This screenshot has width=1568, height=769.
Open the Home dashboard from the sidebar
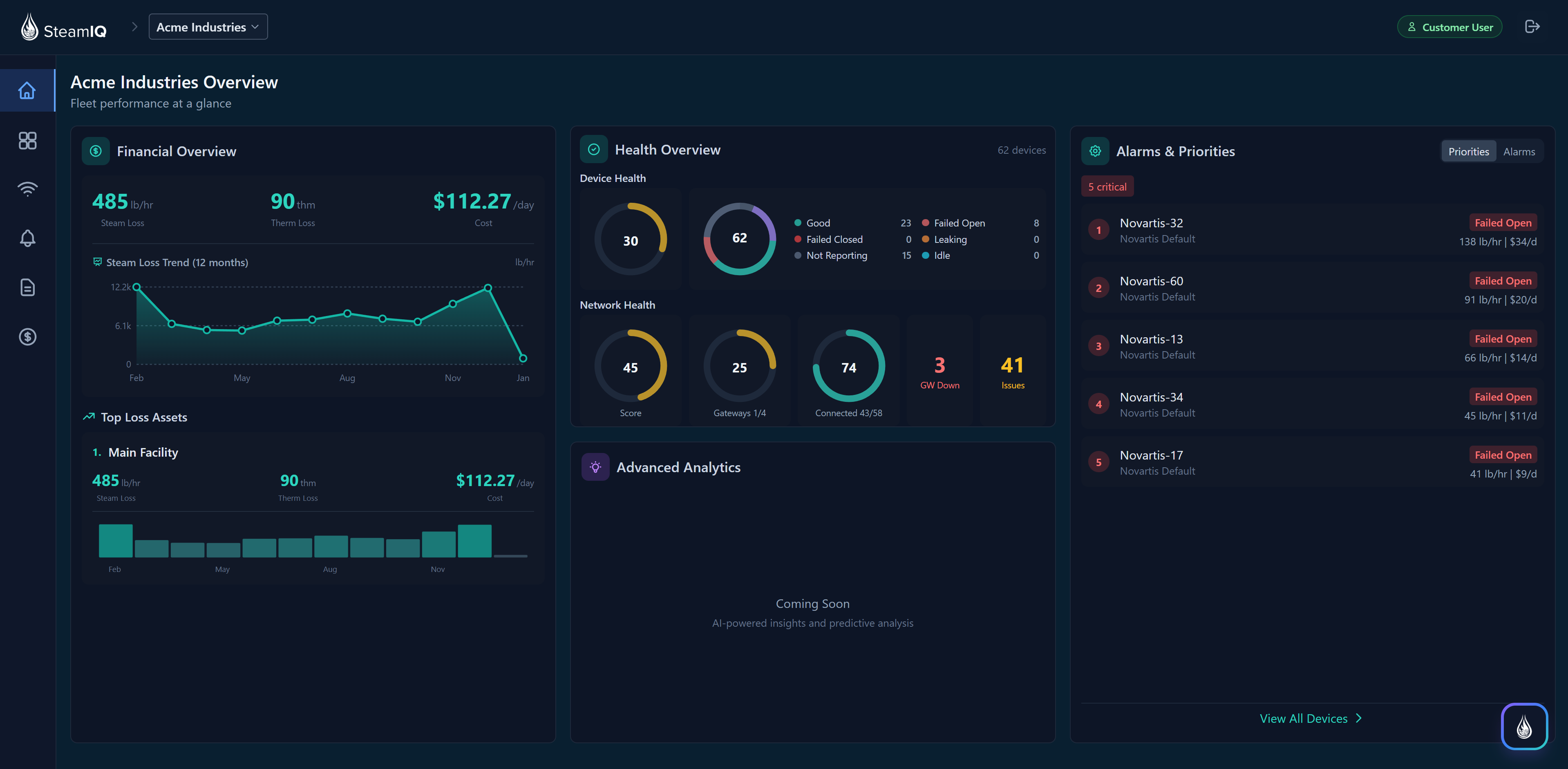[27, 90]
